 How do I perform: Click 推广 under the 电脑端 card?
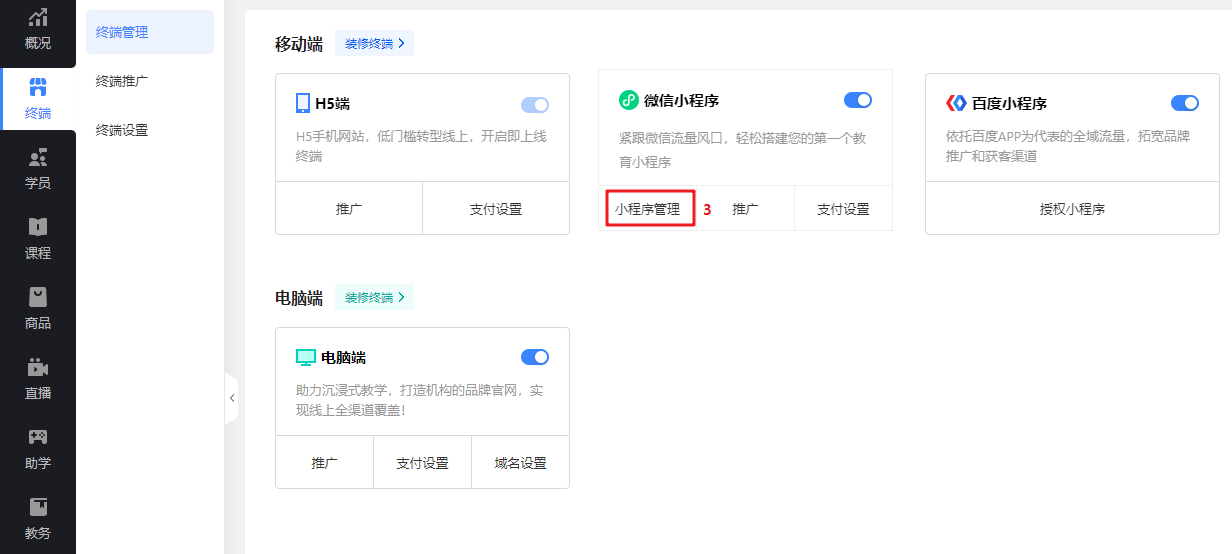pos(324,463)
